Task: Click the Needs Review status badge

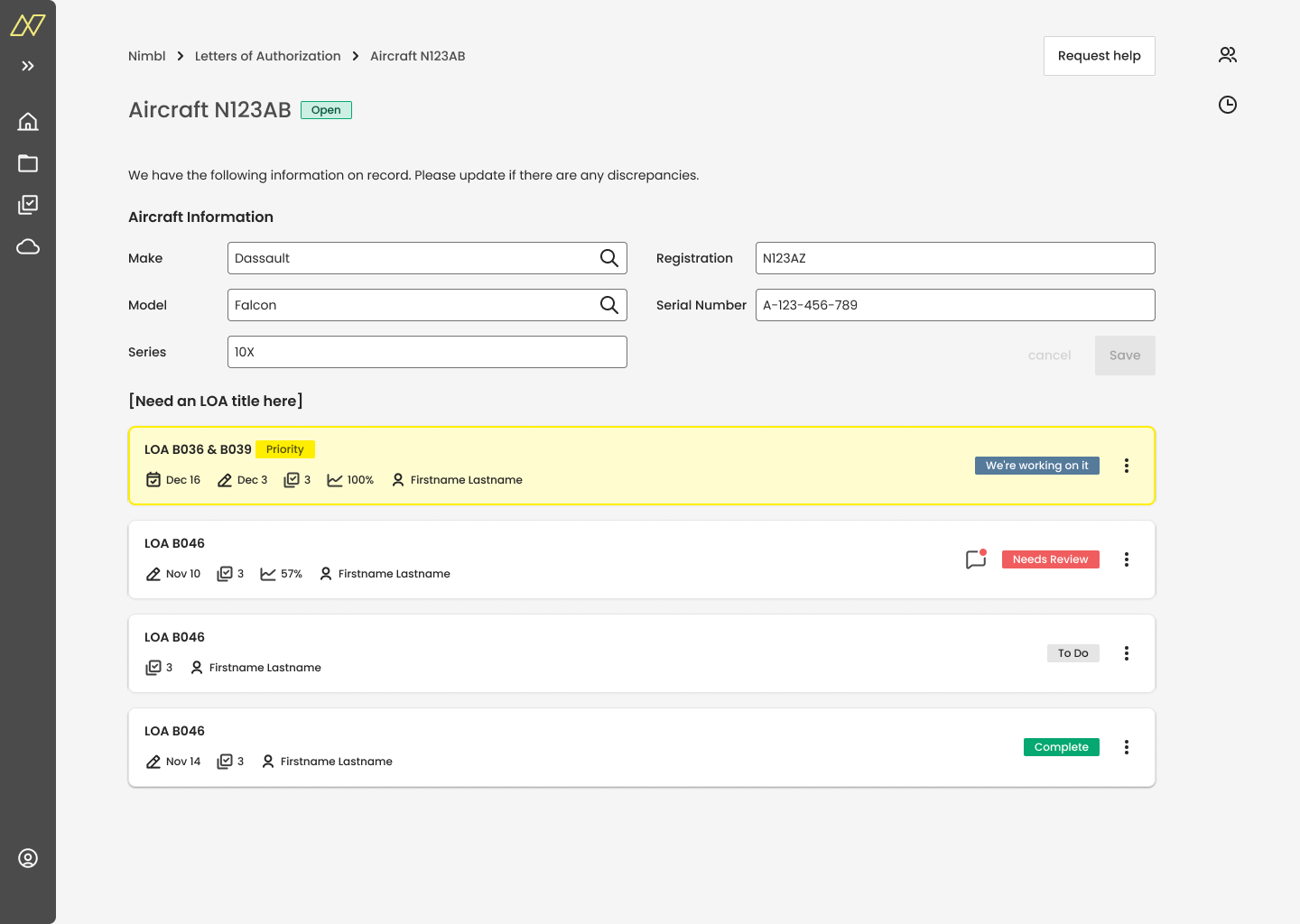Action: click(1051, 559)
